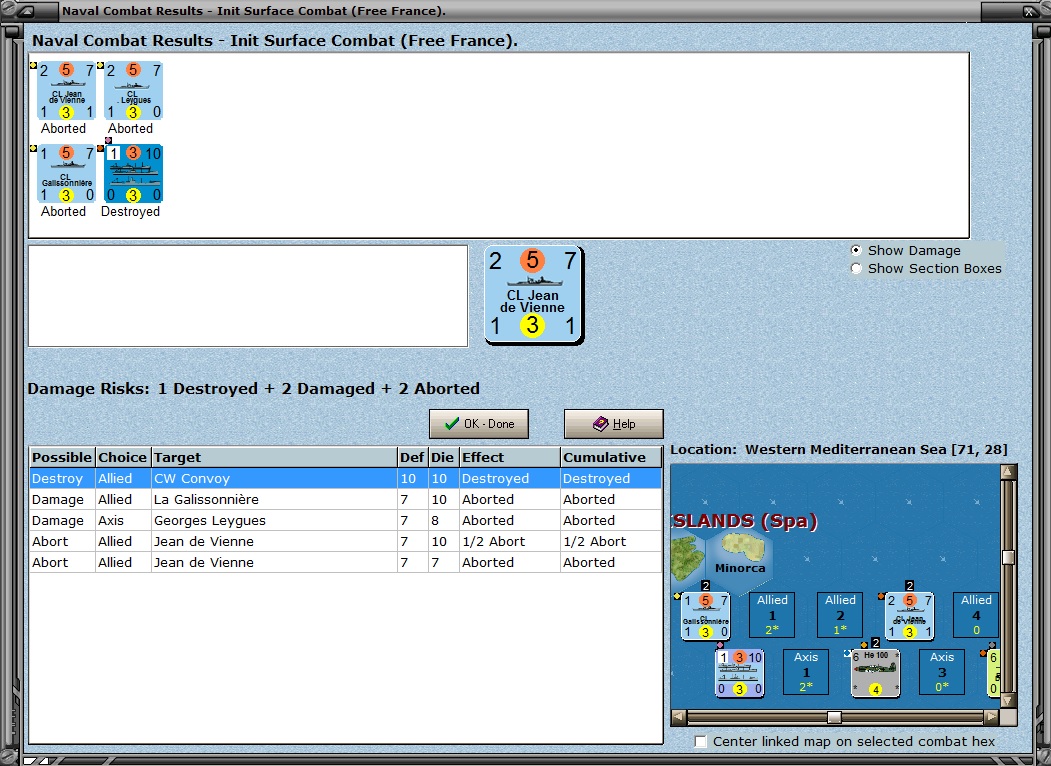Click the map vertical scrollbar thumb
The width and height of the screenshot is (1051, 766).
(x=1007, y=557)
